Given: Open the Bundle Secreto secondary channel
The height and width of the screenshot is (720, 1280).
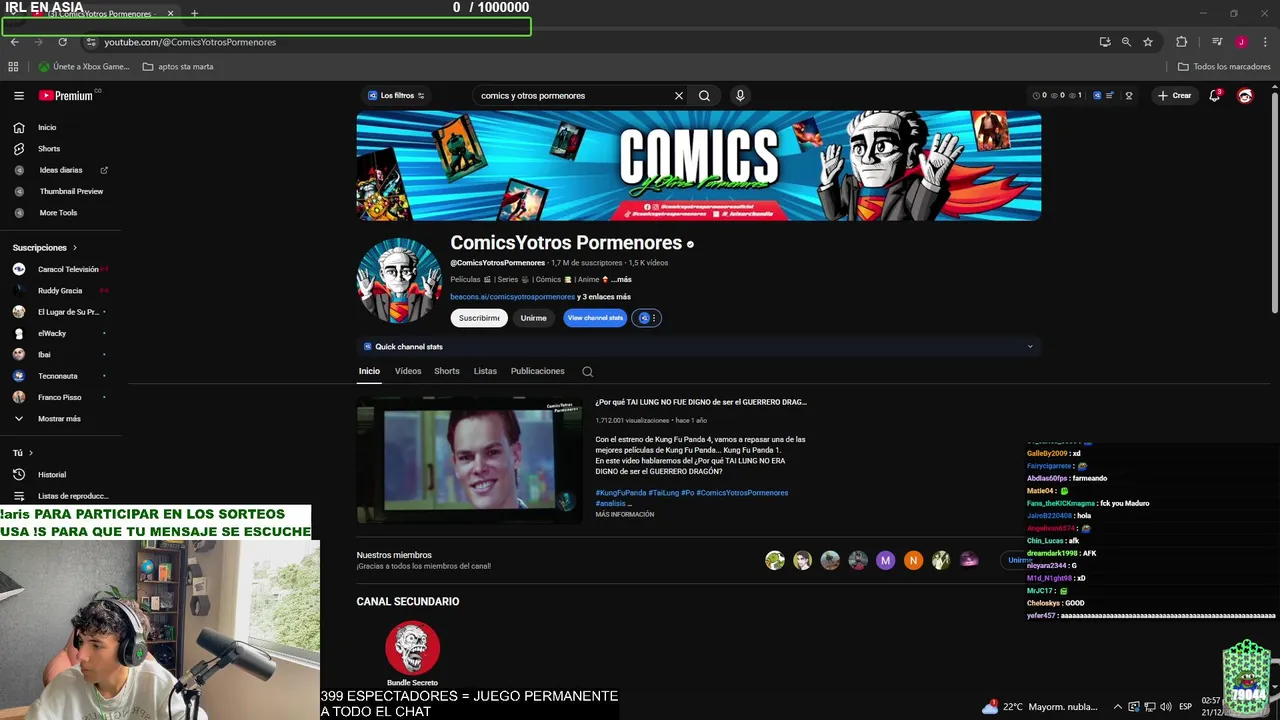Looking at the screenshot, I should [412, 653].
